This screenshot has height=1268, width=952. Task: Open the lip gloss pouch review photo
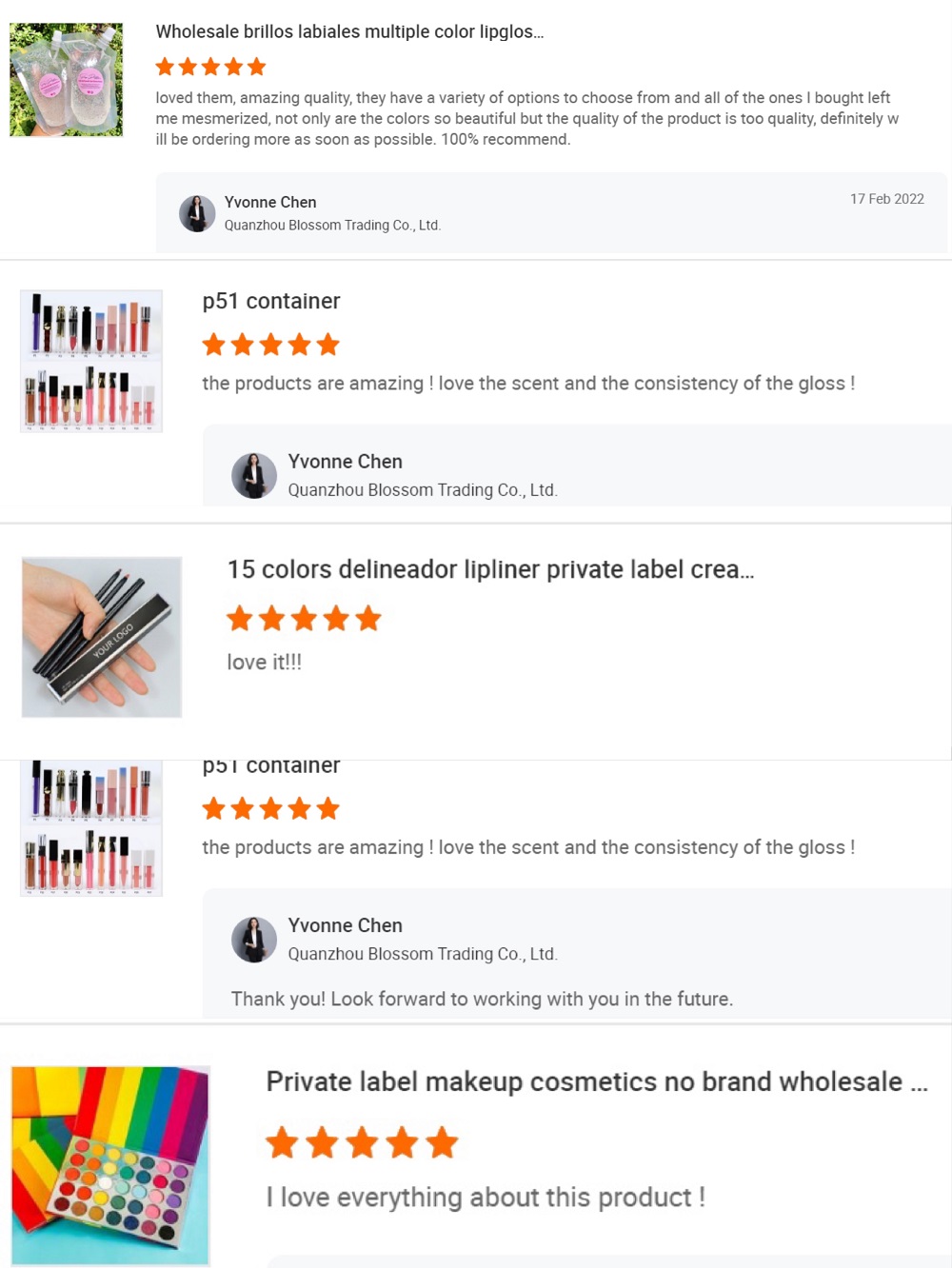67,79
